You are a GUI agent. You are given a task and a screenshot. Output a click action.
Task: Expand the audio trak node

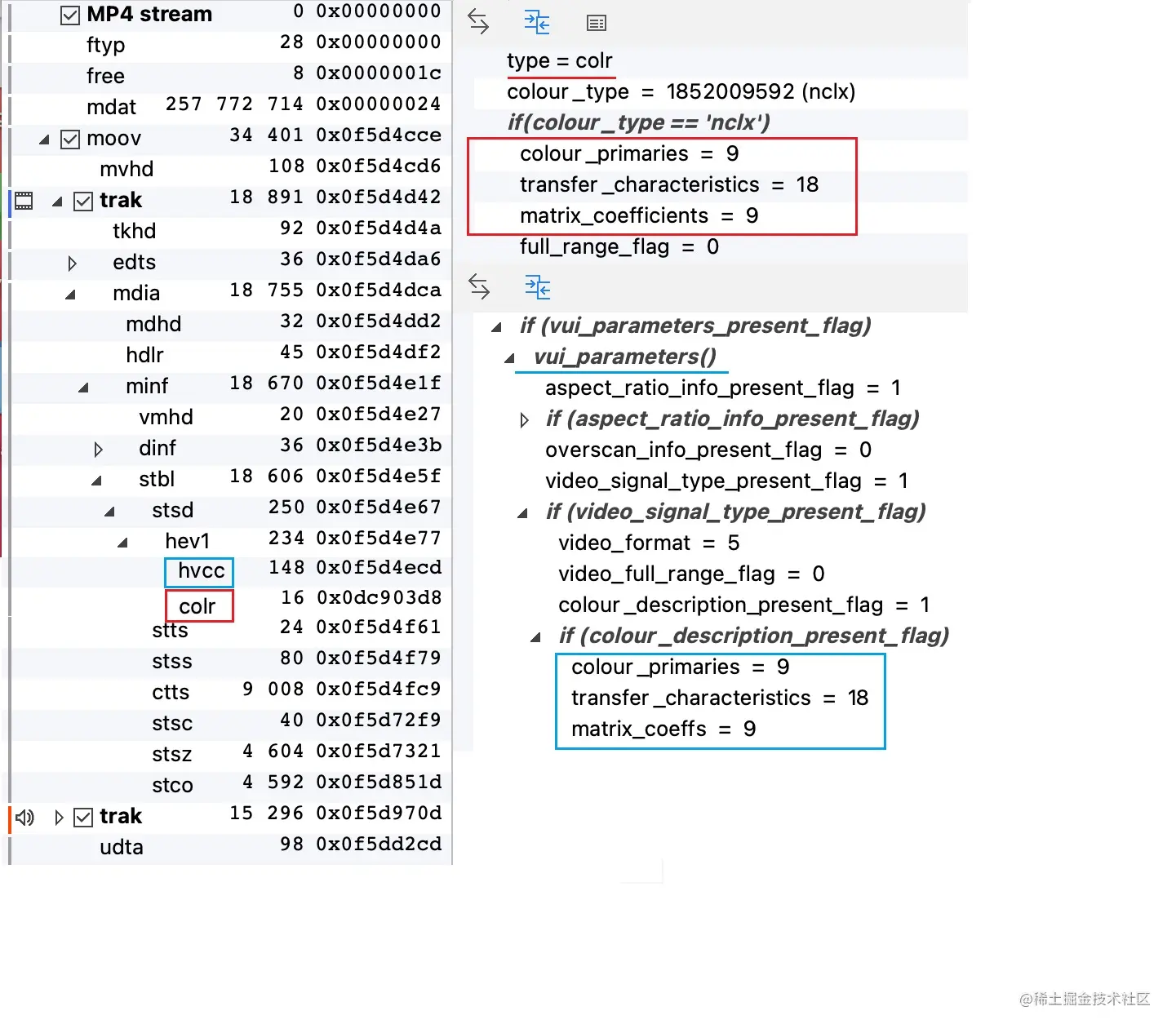click(59, 818)
